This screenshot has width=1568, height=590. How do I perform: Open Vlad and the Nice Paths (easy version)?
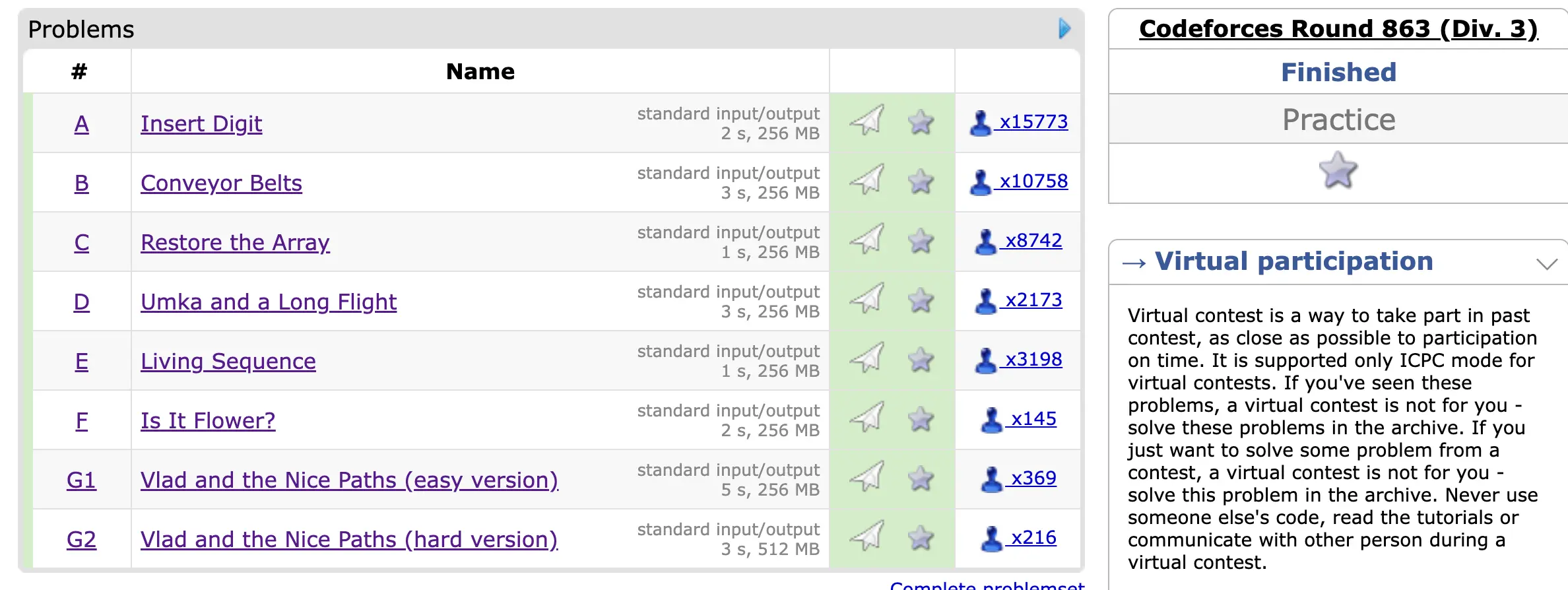pos(349,480)
